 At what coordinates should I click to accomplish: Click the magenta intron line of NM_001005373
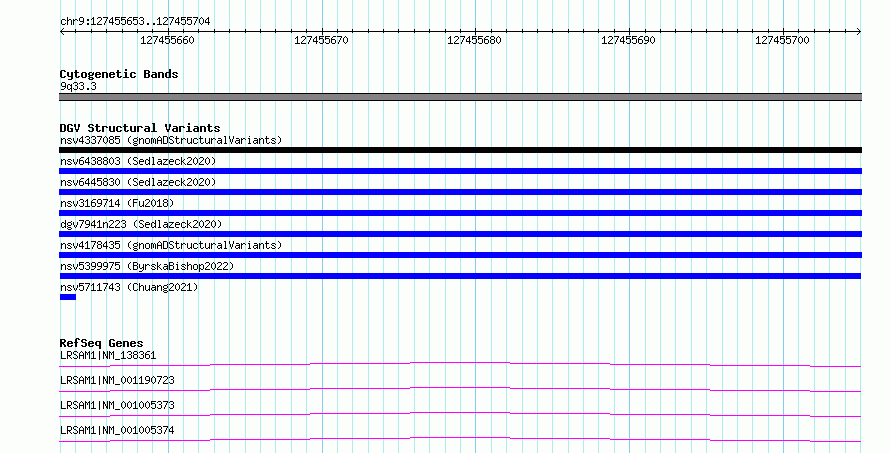tap(460, 414)
